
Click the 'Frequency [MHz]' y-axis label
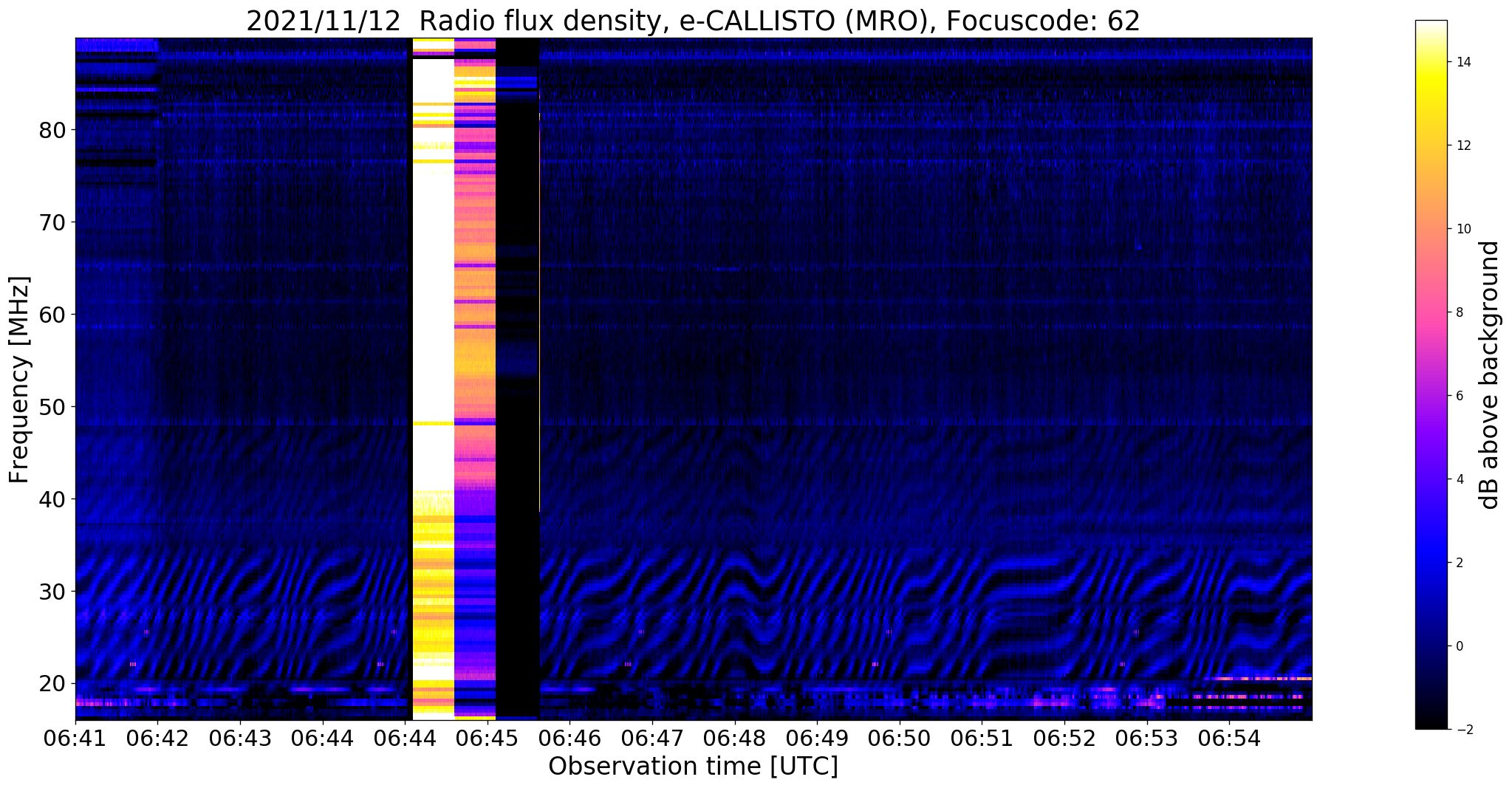pos(20,380)
